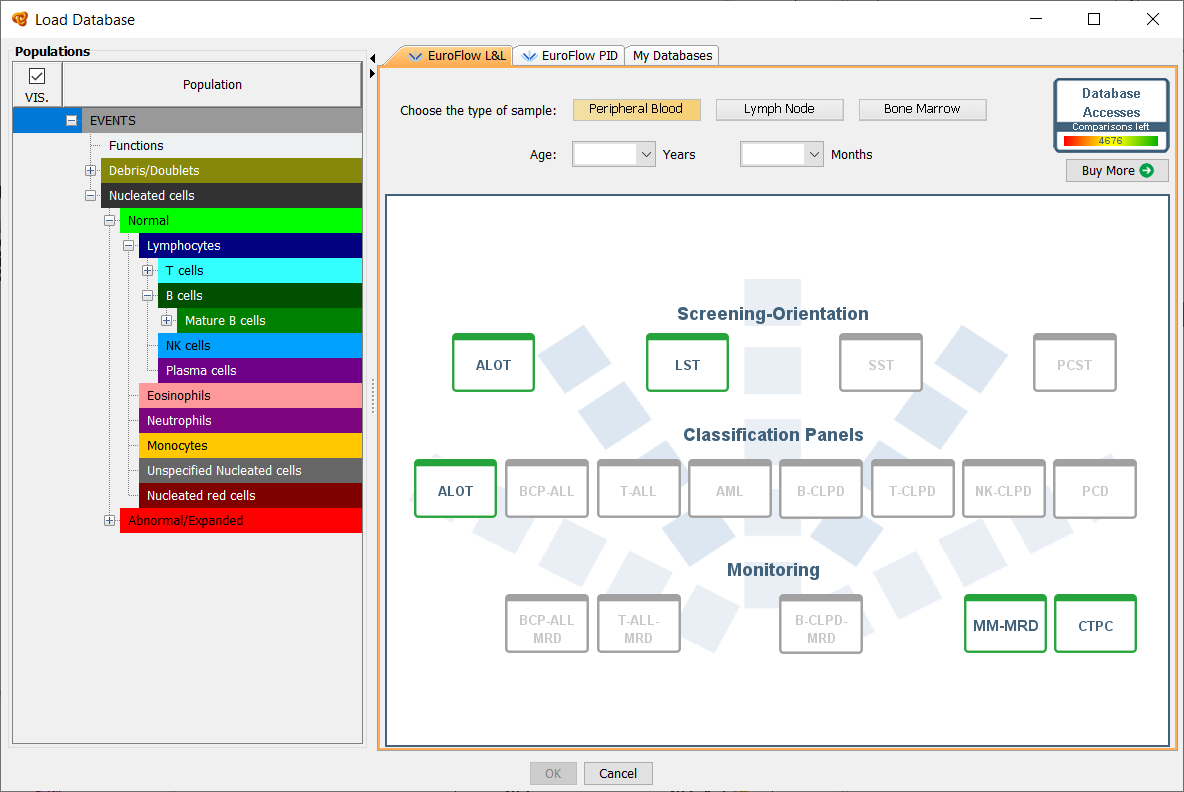This screenshot has width=1184, height=792.
Task: Open the My Databases tab
Action: point(672,55)
